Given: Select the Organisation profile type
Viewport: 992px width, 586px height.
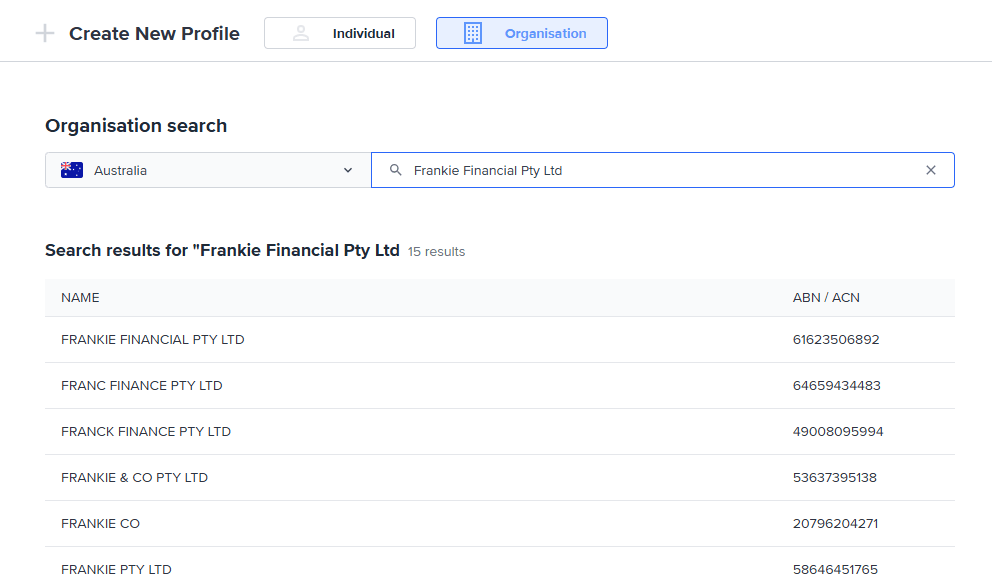Looking at the screenshot, I should click(522, 33).
